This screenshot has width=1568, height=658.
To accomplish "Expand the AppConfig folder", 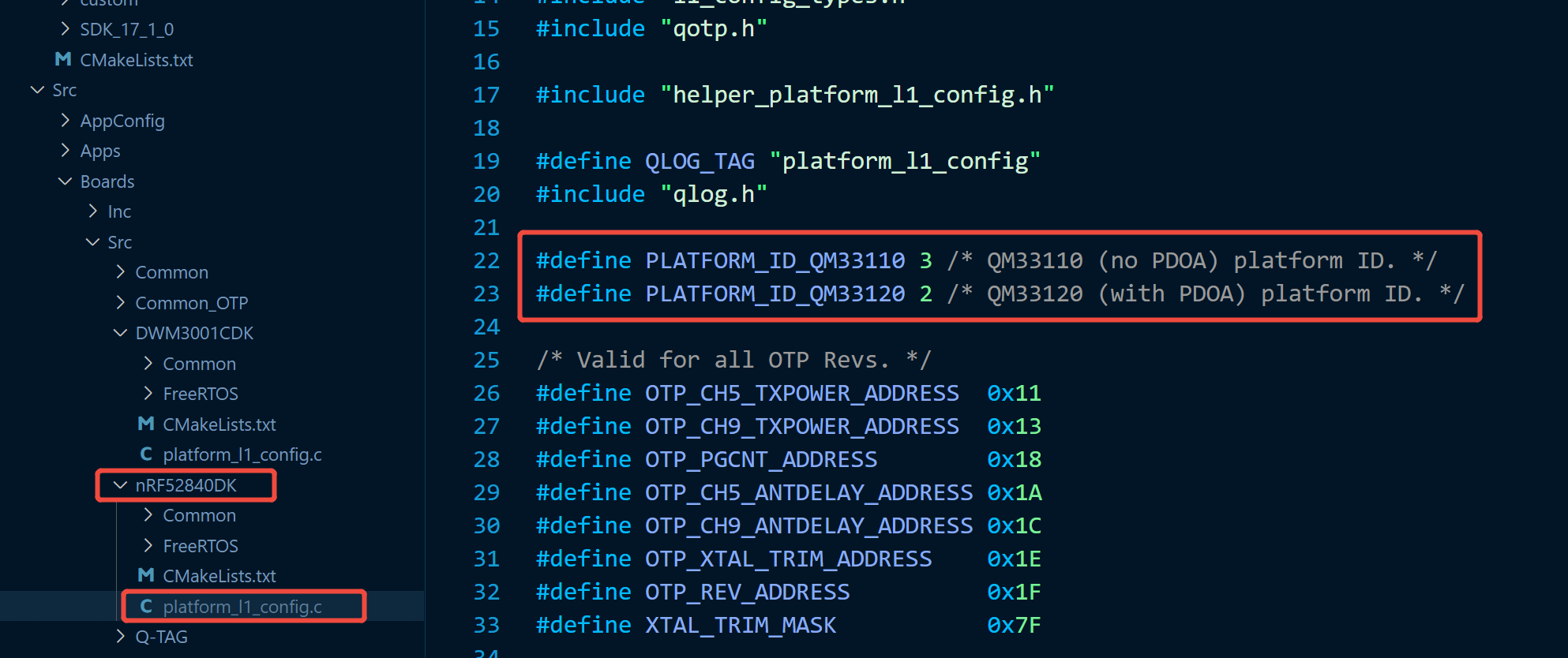I will 65,120.
